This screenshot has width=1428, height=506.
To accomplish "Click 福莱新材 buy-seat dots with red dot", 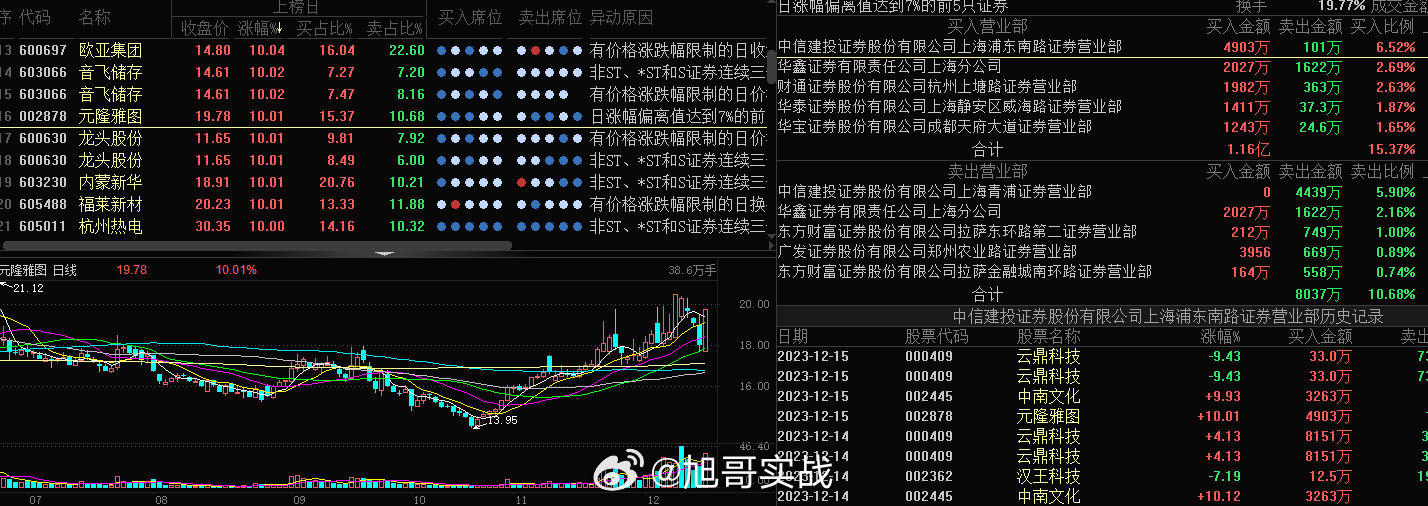I will (469, 204).
